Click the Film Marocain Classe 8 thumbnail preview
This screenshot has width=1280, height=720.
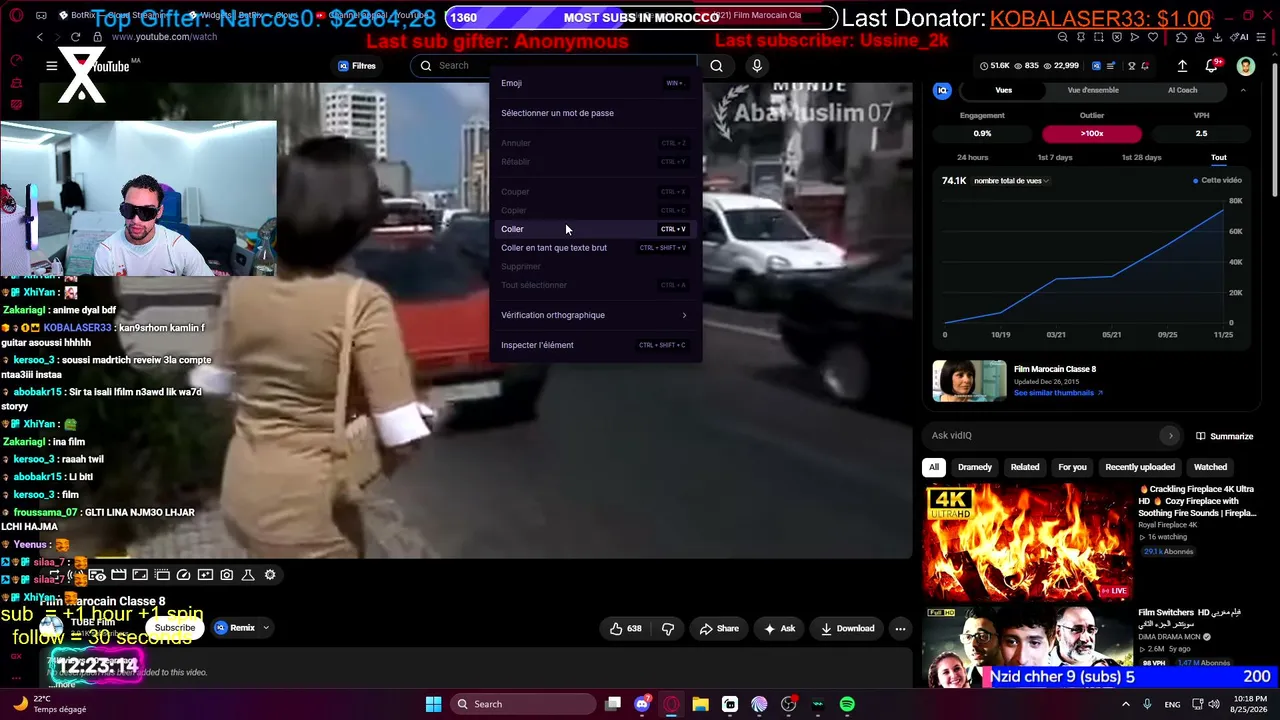pos(969,381)
